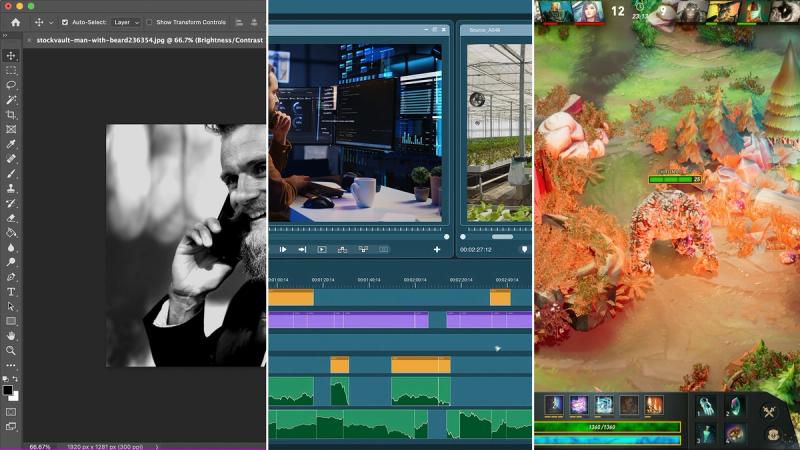
Task: Select the Healing Brush tool
Action: (x=11, y=159)
